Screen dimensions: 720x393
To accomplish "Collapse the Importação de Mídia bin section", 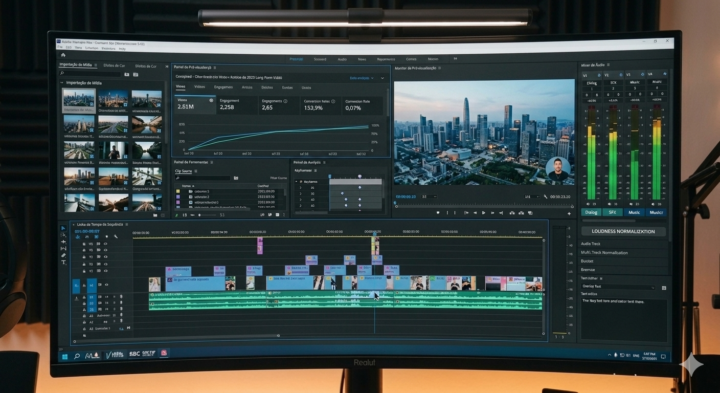I will coord(62,83).
